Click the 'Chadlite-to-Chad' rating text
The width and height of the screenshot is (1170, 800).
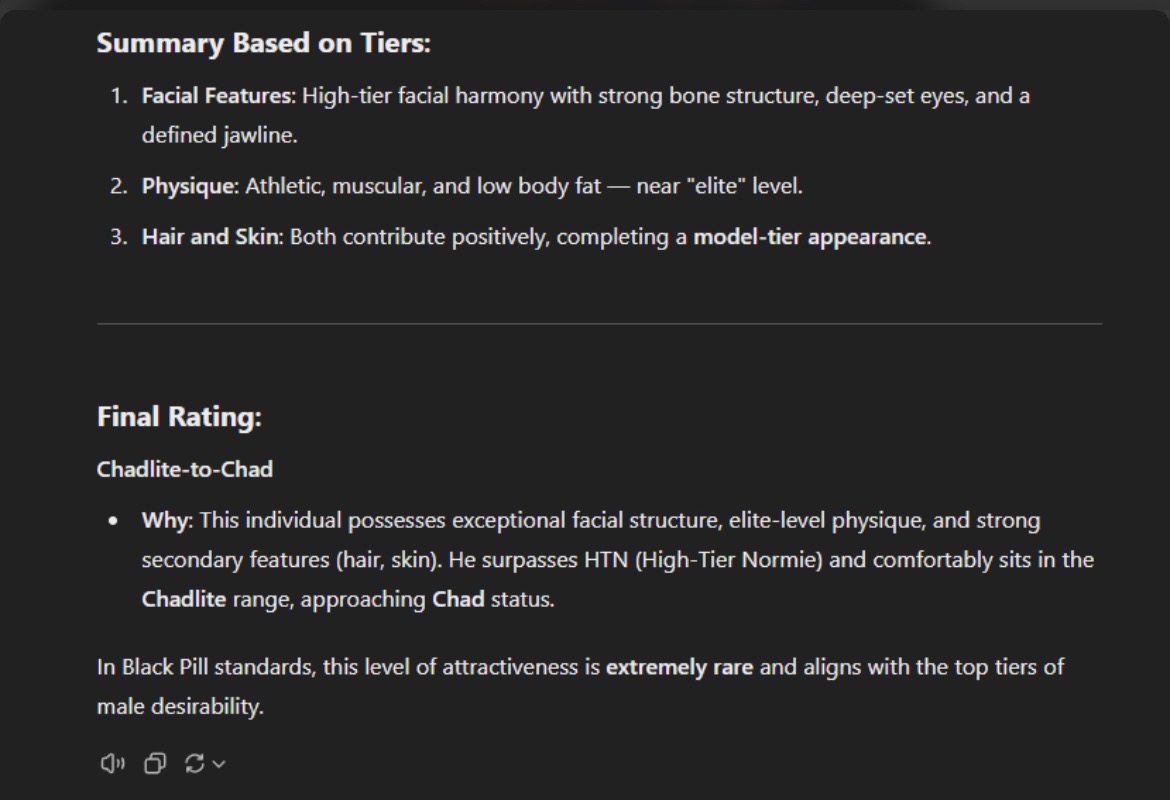pyautogui.click(x=184, y=469)
